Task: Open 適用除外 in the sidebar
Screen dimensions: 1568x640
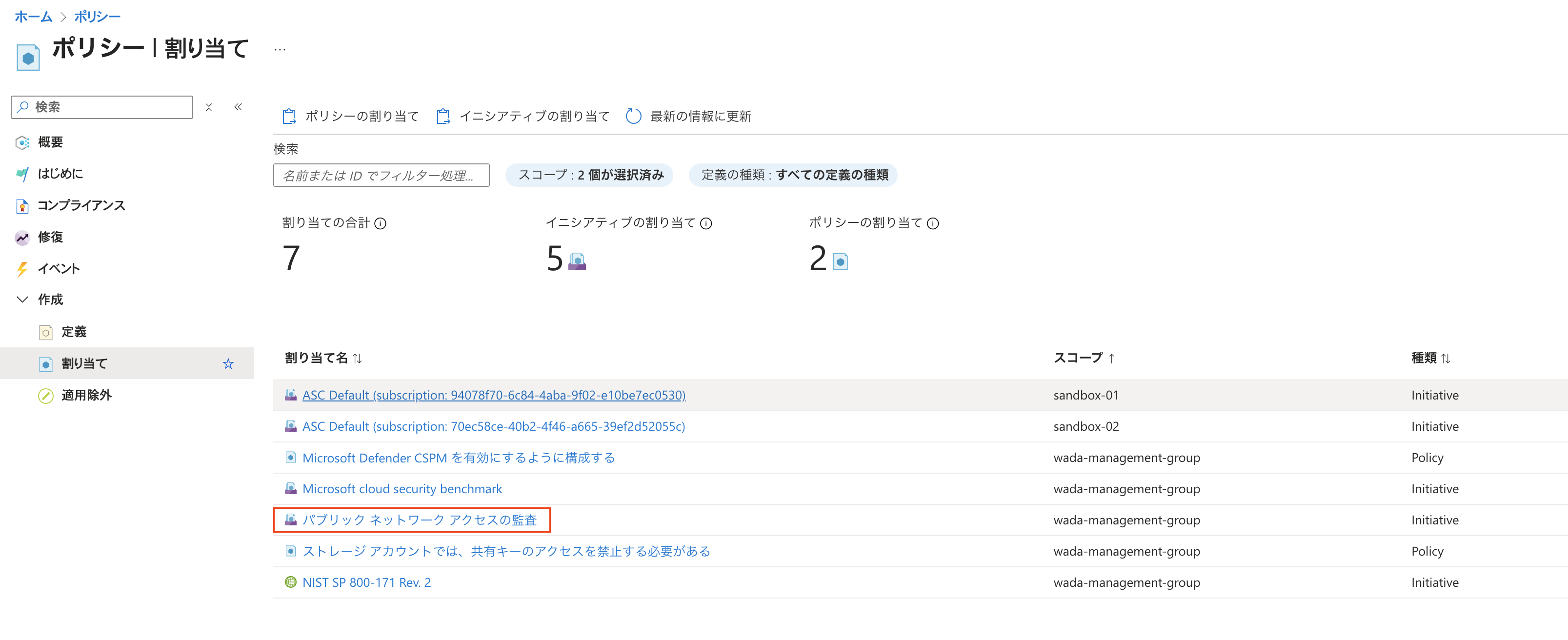Action: tap(86, 396)
